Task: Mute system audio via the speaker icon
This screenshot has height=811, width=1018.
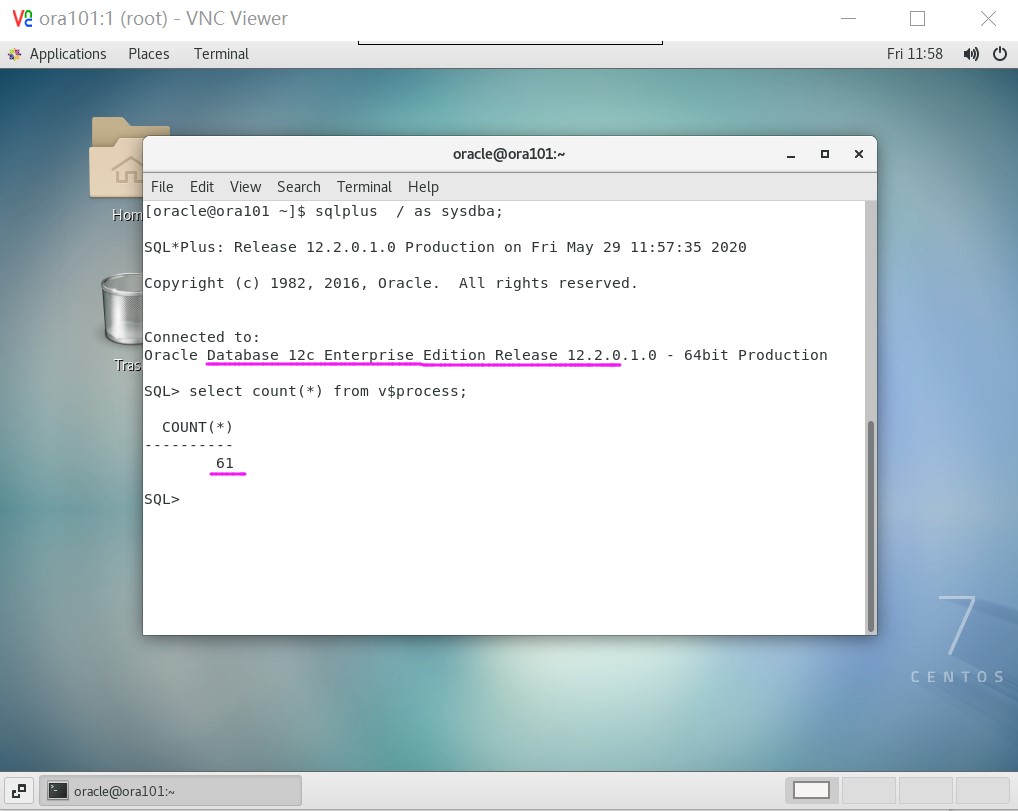Action: pos(971,54)
